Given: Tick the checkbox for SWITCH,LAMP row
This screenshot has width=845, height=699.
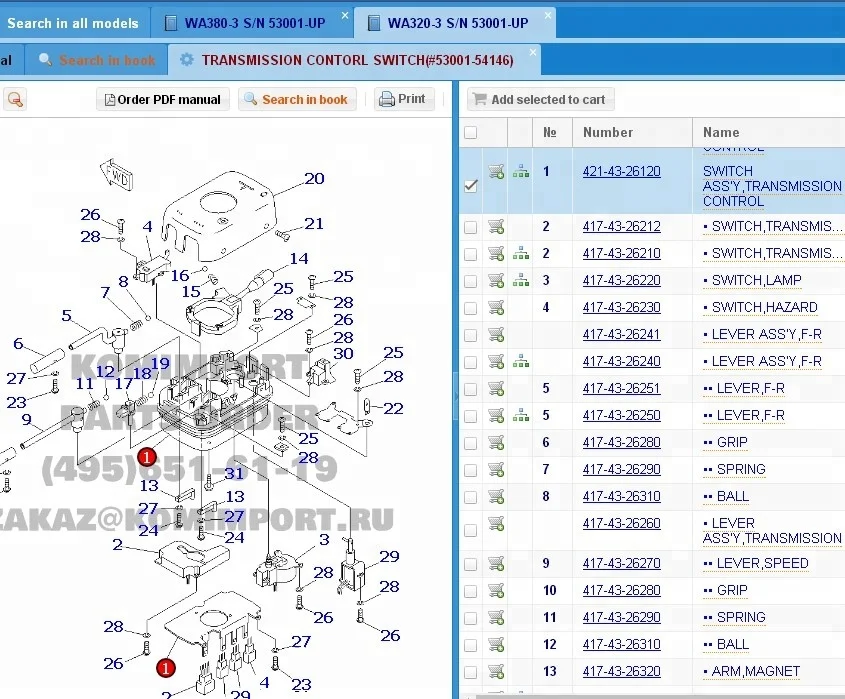Looking at the screenshot, I should pyautogui.click(x=470, y=281).
